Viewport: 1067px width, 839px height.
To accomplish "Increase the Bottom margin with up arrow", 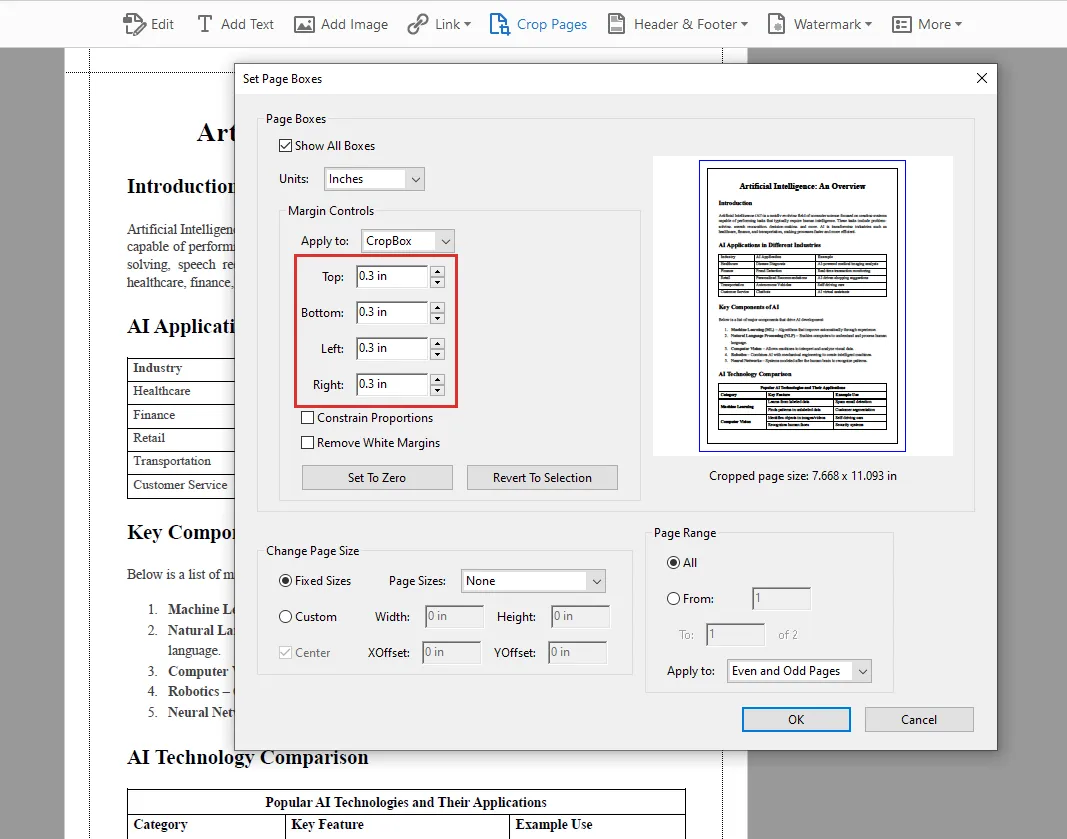I will (x=438, y=308).
